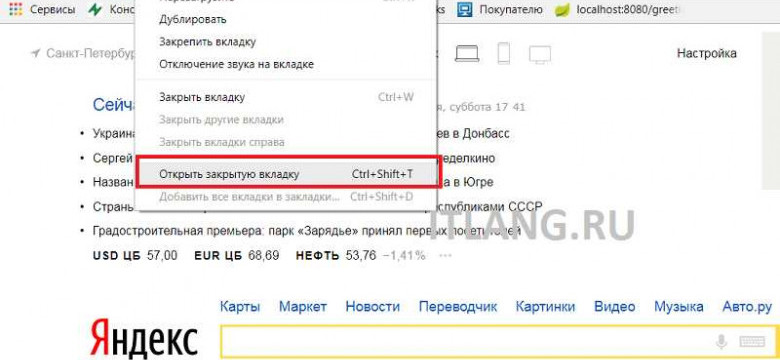Select the monitor device icon

click(x=540, y=54)
